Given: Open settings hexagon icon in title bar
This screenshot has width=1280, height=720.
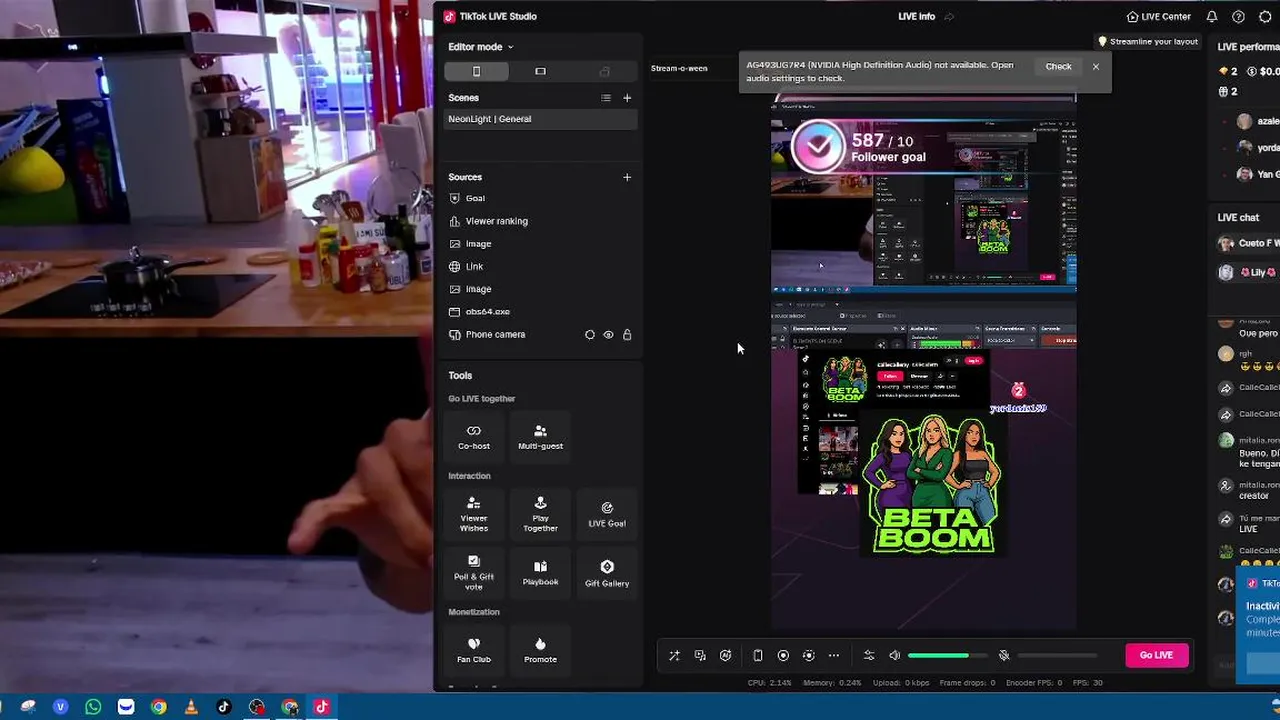Looking at the screenshot, I should (1265, 17).
